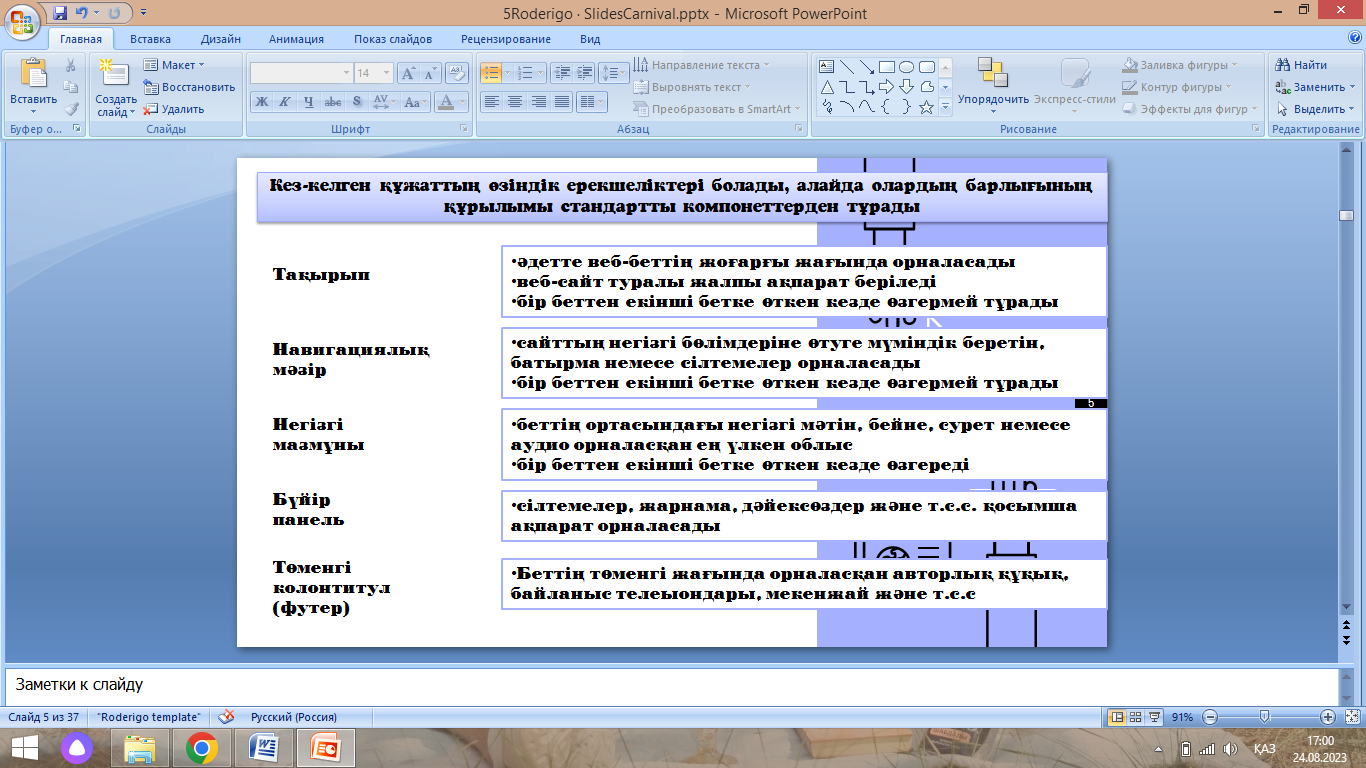This screenshot has height=768, width=1366.
Task: Save the presentation from the quick access toolbar
Action: pos(60,14)
